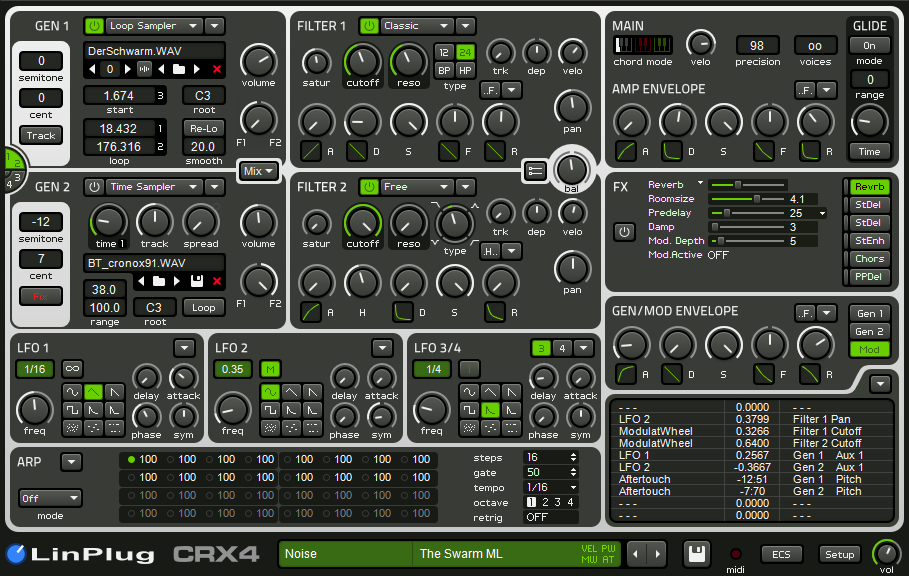Image resolution: width=909 pixels, height=576 pixels.
Task: Toggle GEN 2 power button
Action: pyautogui.click(x=94, y=187)
